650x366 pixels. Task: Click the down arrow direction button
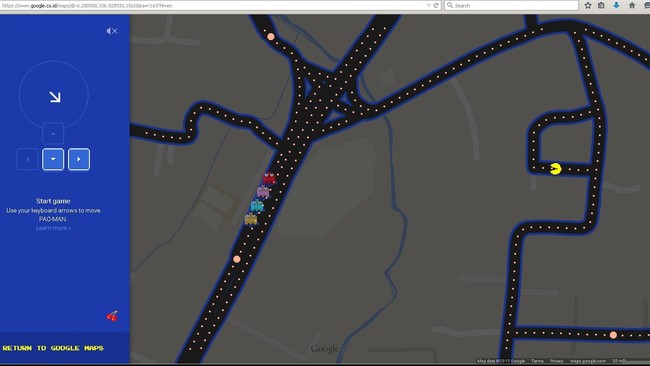click(53, 159)
